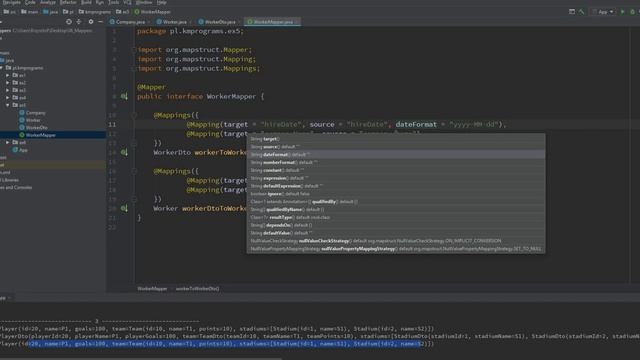Open the VCS menu
Viewport: 640px width, 360px height.
tap(127, 2)
